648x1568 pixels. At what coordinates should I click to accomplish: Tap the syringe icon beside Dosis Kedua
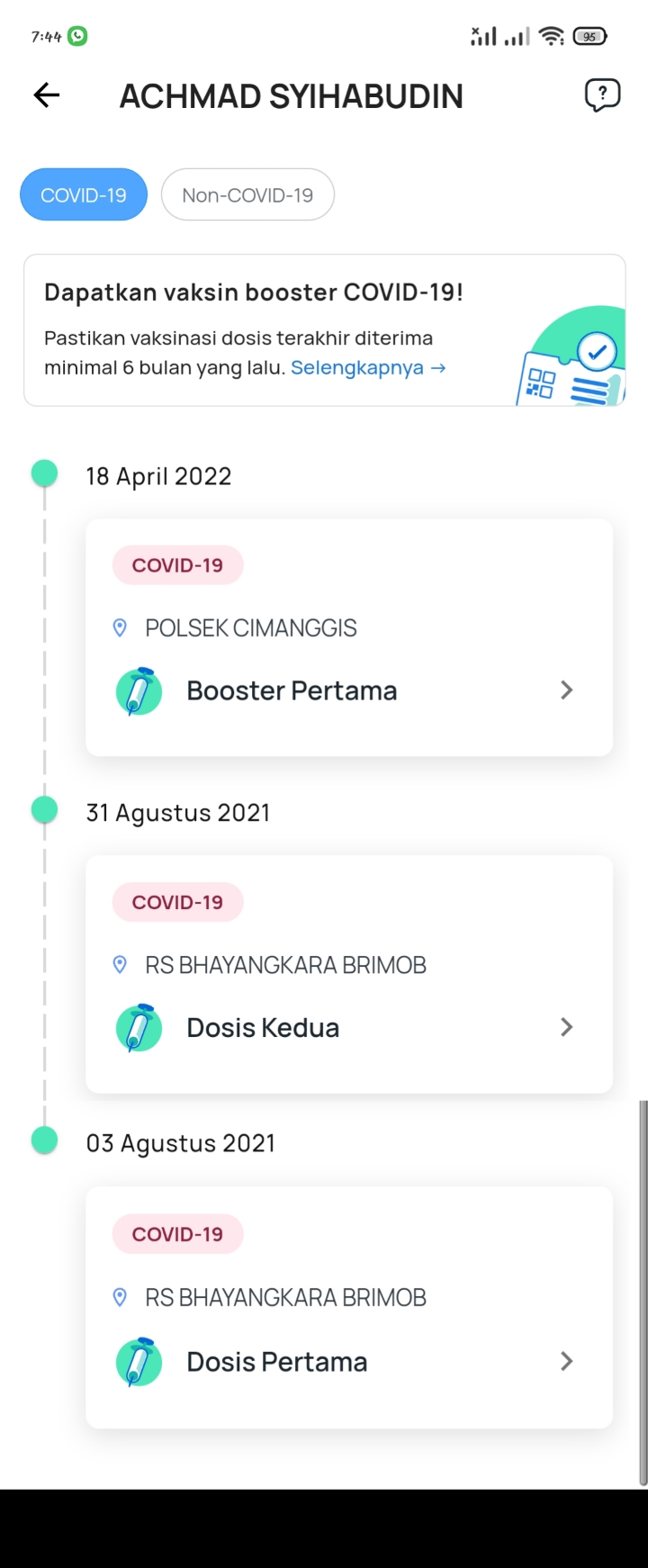tap(139, 1028)
